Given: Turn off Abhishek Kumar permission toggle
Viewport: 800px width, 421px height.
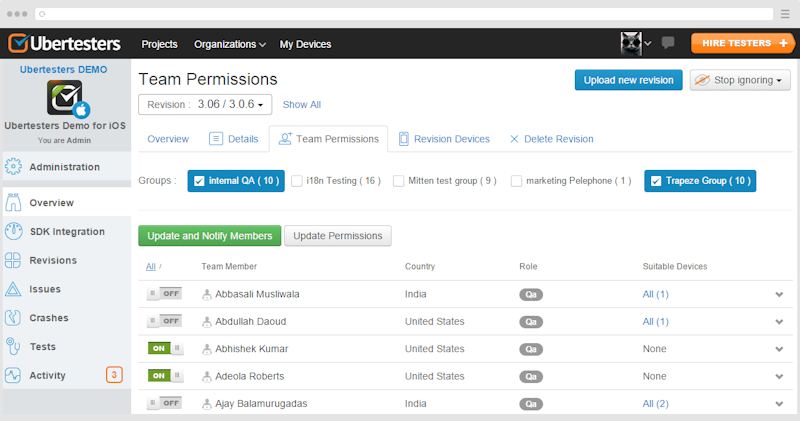Looking at the screenshot, I should [x=165, y=349].
